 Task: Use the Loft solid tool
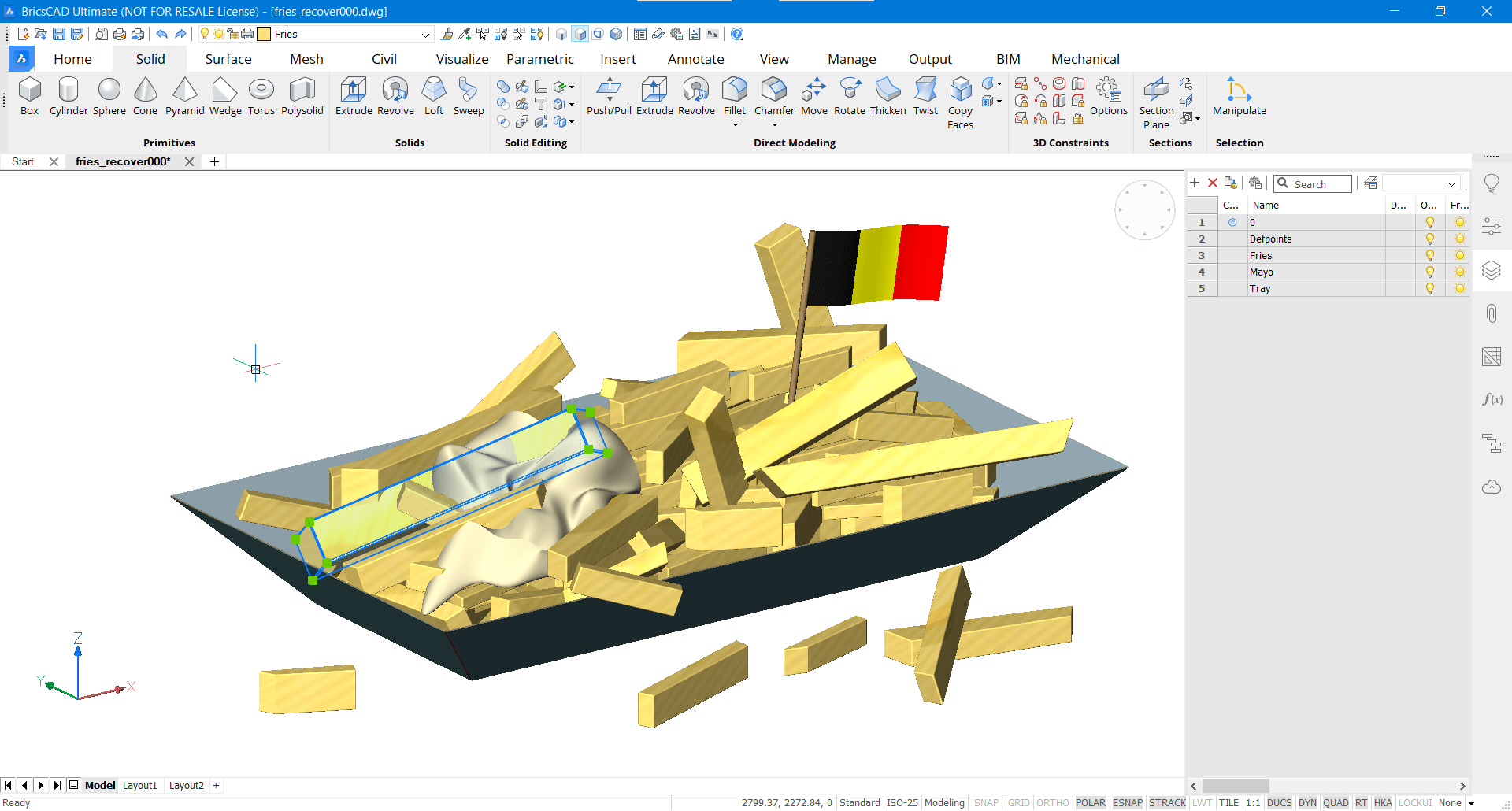click(434, 97)
